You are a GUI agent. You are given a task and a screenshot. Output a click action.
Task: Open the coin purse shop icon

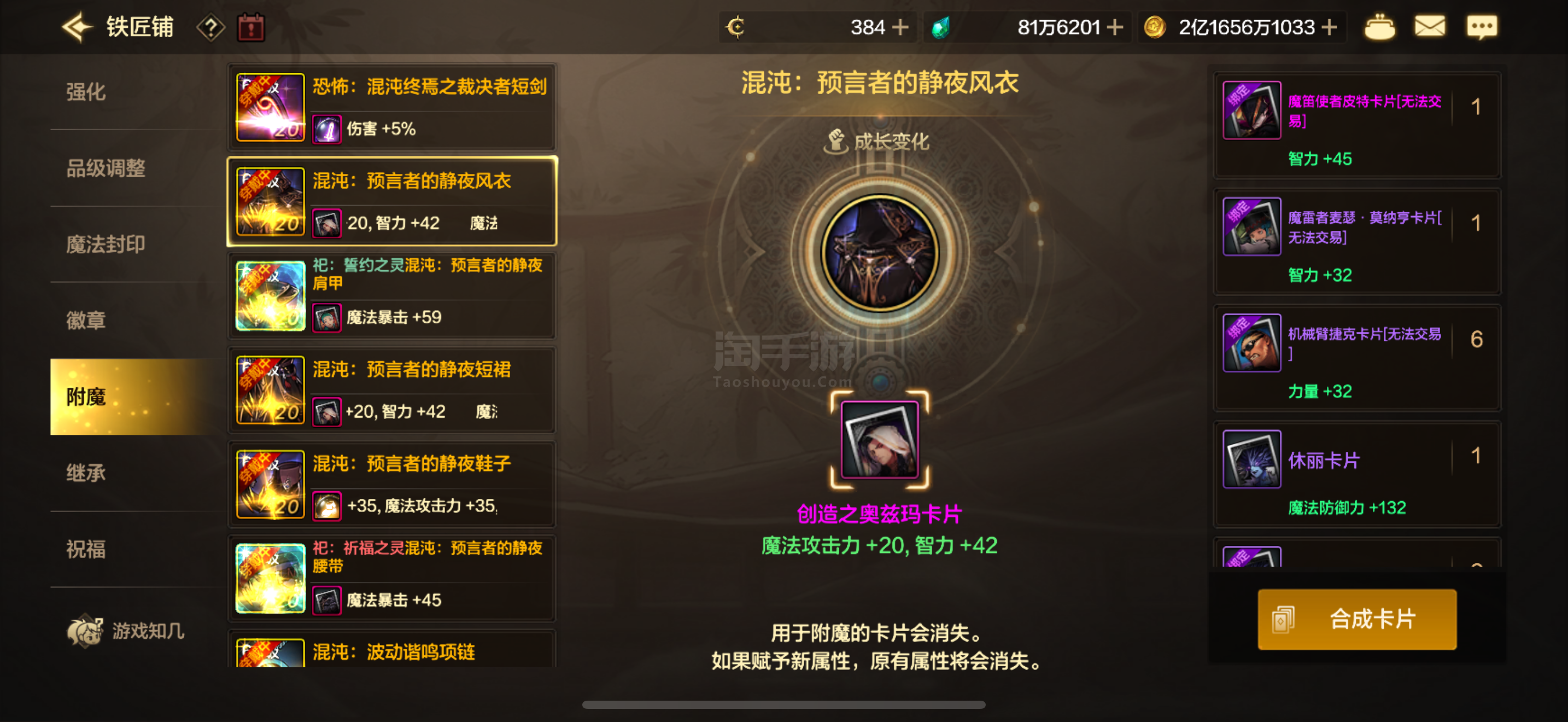point(1379,27)
